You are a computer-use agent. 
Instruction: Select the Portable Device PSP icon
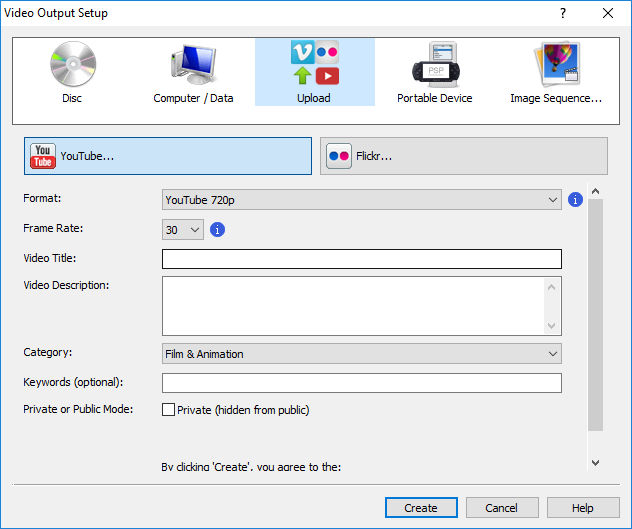435,66
